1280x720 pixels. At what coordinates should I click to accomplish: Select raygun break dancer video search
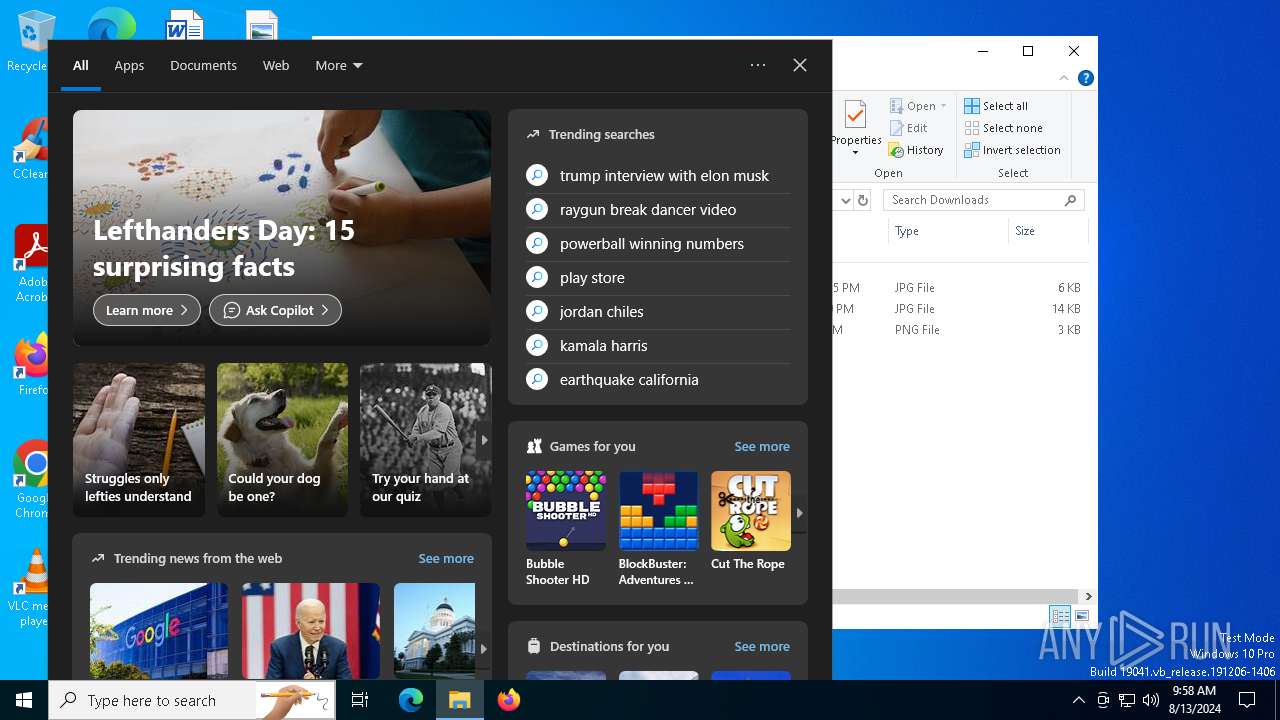pos(658,209)
